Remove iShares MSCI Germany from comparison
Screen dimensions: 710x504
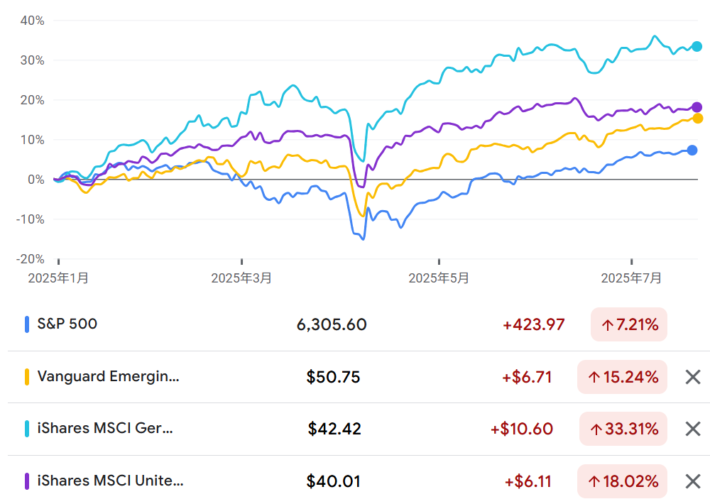coord(692,429)
